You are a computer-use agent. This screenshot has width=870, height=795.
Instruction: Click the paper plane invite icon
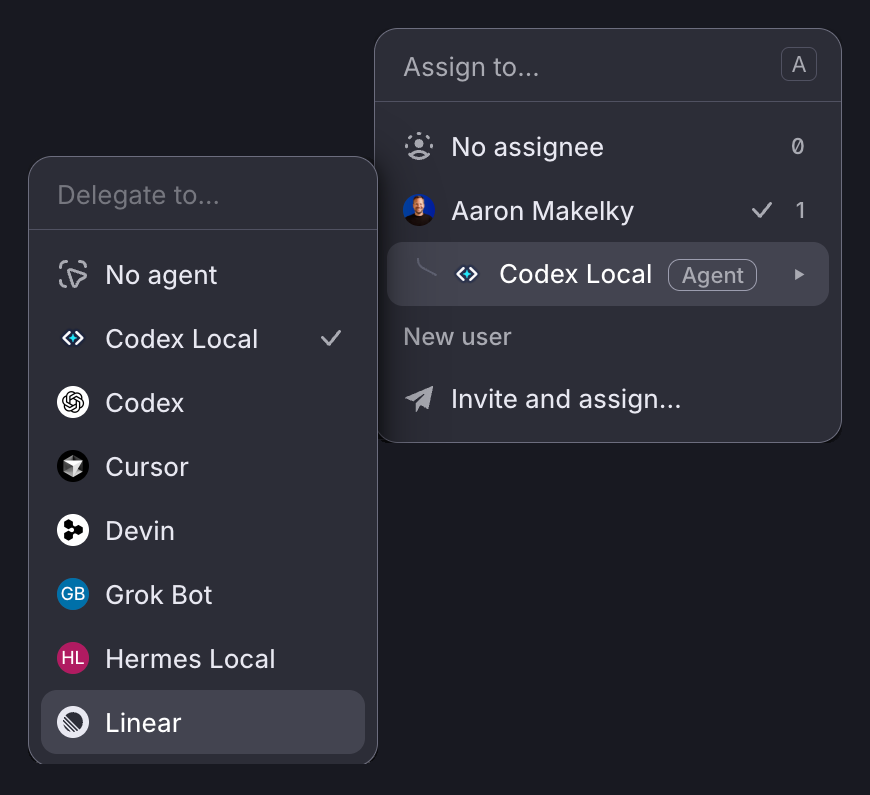[x=419, y=398]
